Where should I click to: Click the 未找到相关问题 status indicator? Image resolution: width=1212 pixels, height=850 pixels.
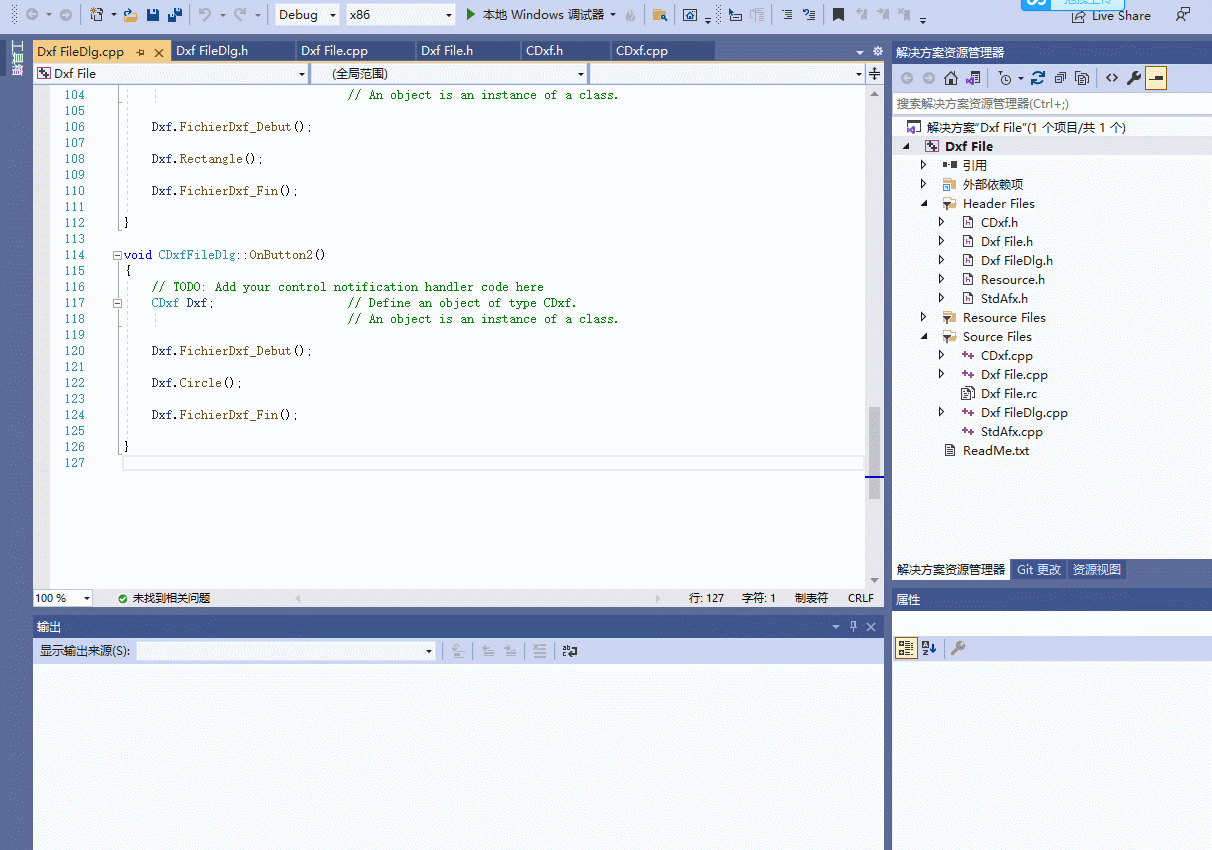click(x=164, y=598)
